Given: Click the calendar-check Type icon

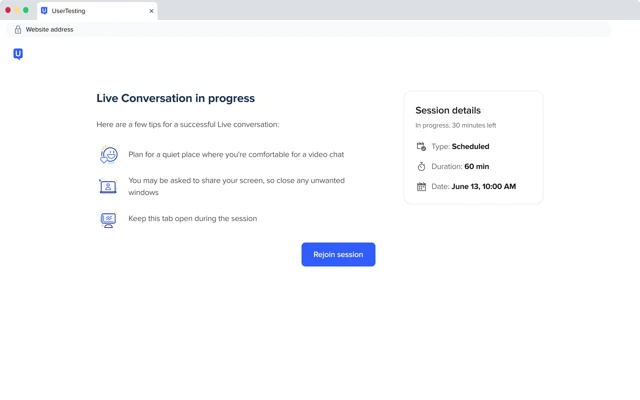Looking at the screenshot, I should [x=421, y=146].
